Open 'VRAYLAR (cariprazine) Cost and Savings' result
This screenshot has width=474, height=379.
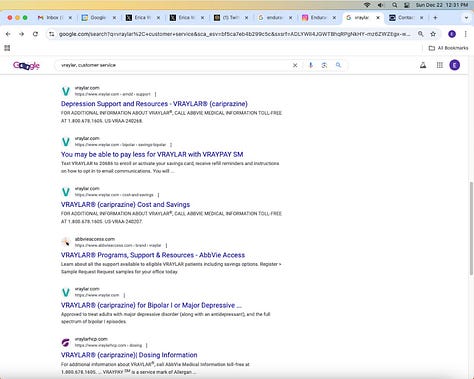[125, 205]
